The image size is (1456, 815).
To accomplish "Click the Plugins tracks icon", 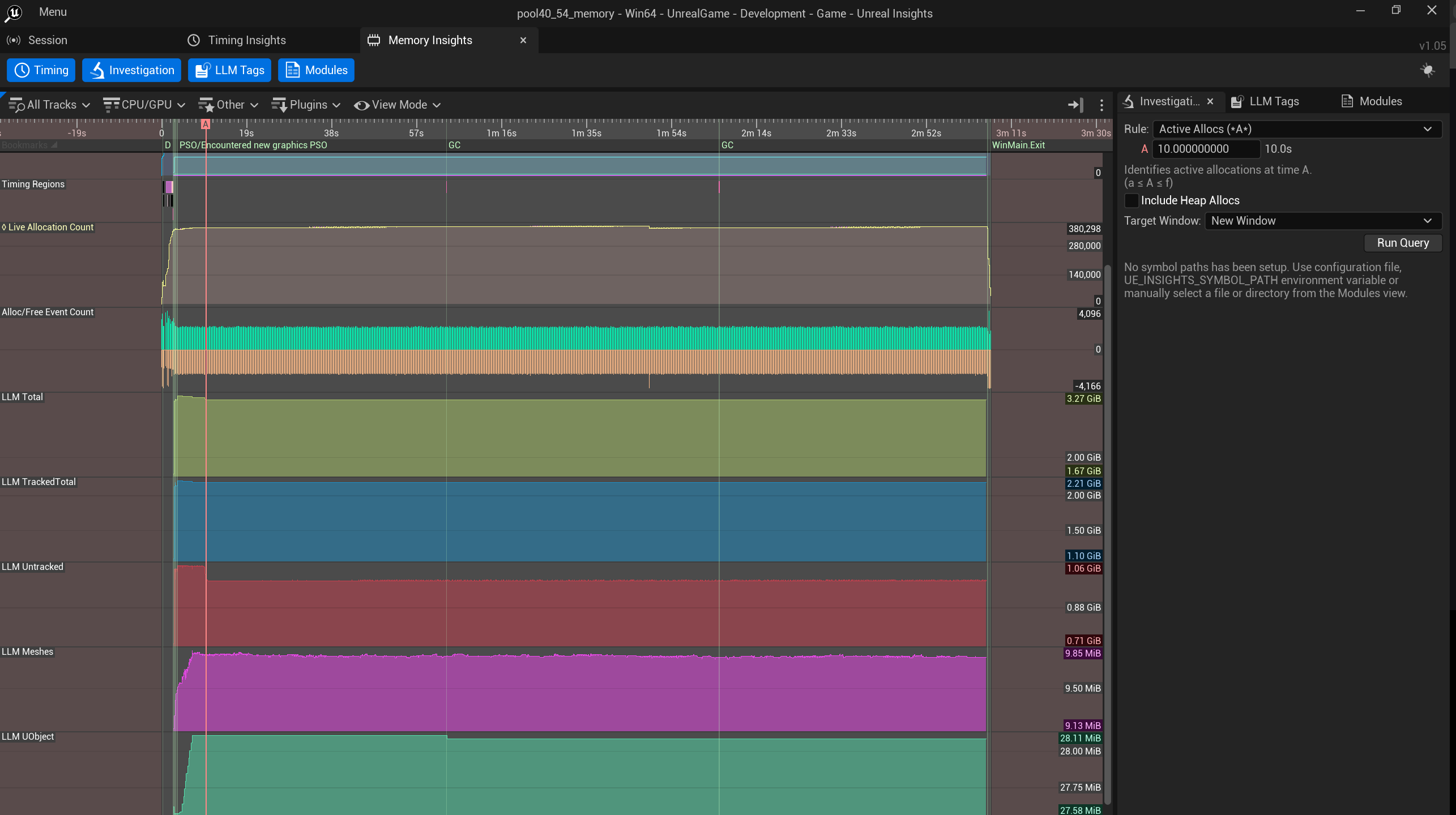I will click(279, 105).
